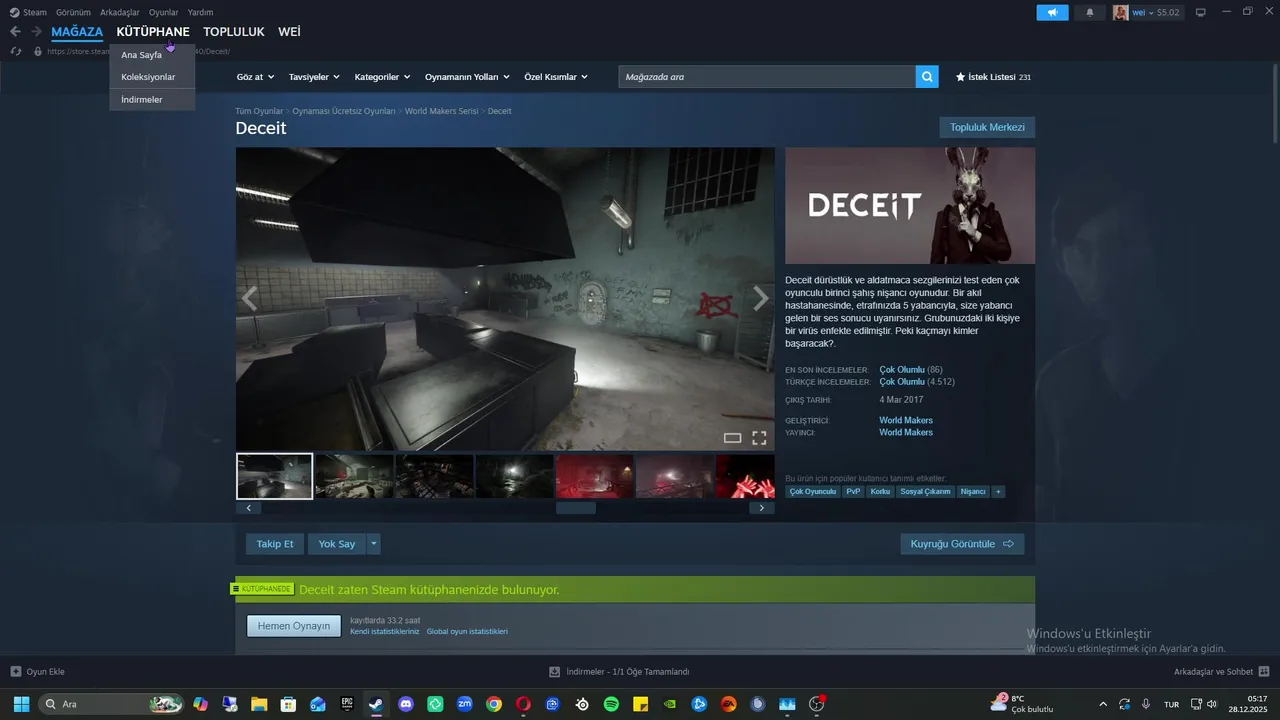Click the plus to add tag
This screenshot has height=720, width=1280.
[997, 492]
